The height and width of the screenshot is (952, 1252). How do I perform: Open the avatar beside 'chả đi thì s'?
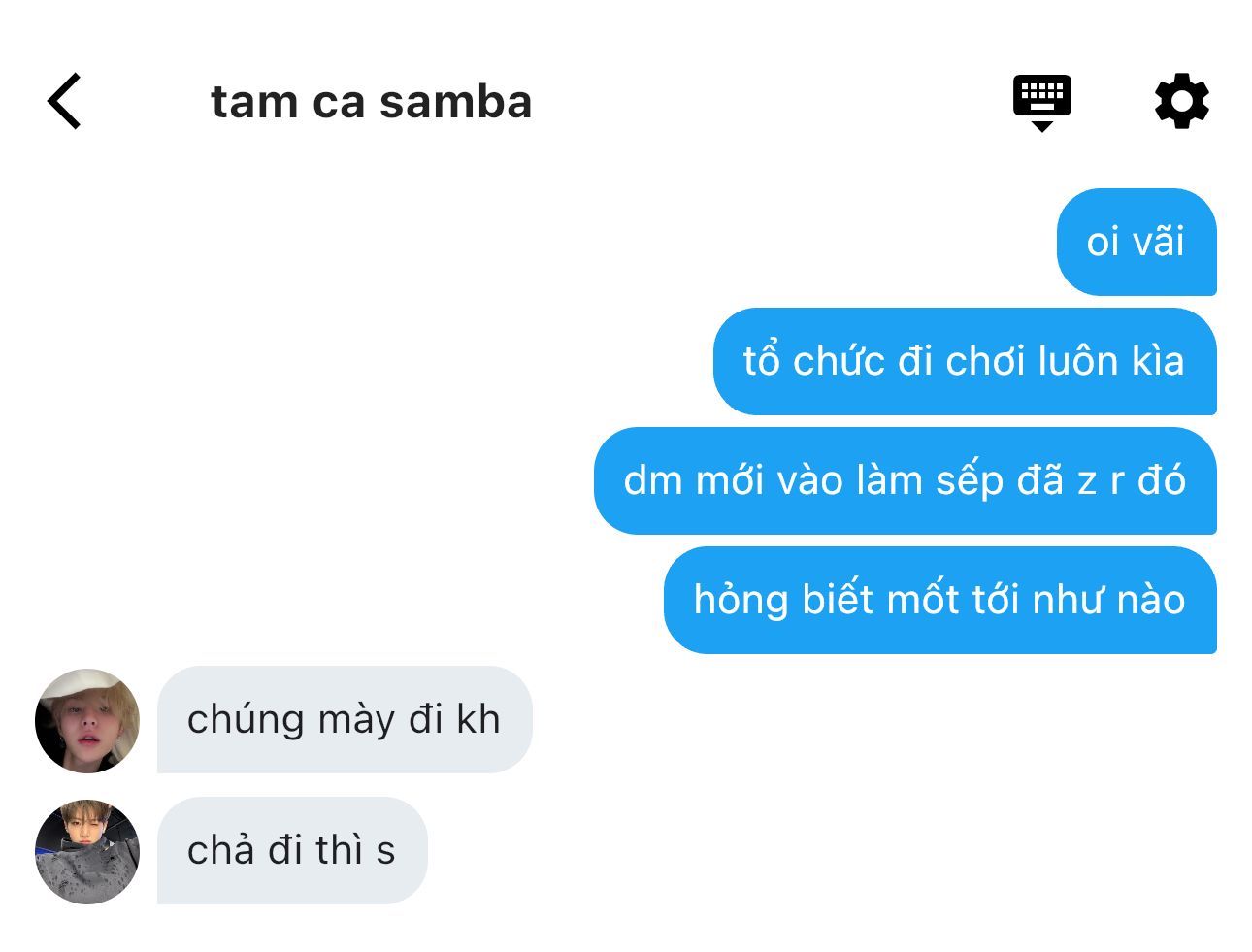coord(87,851)
